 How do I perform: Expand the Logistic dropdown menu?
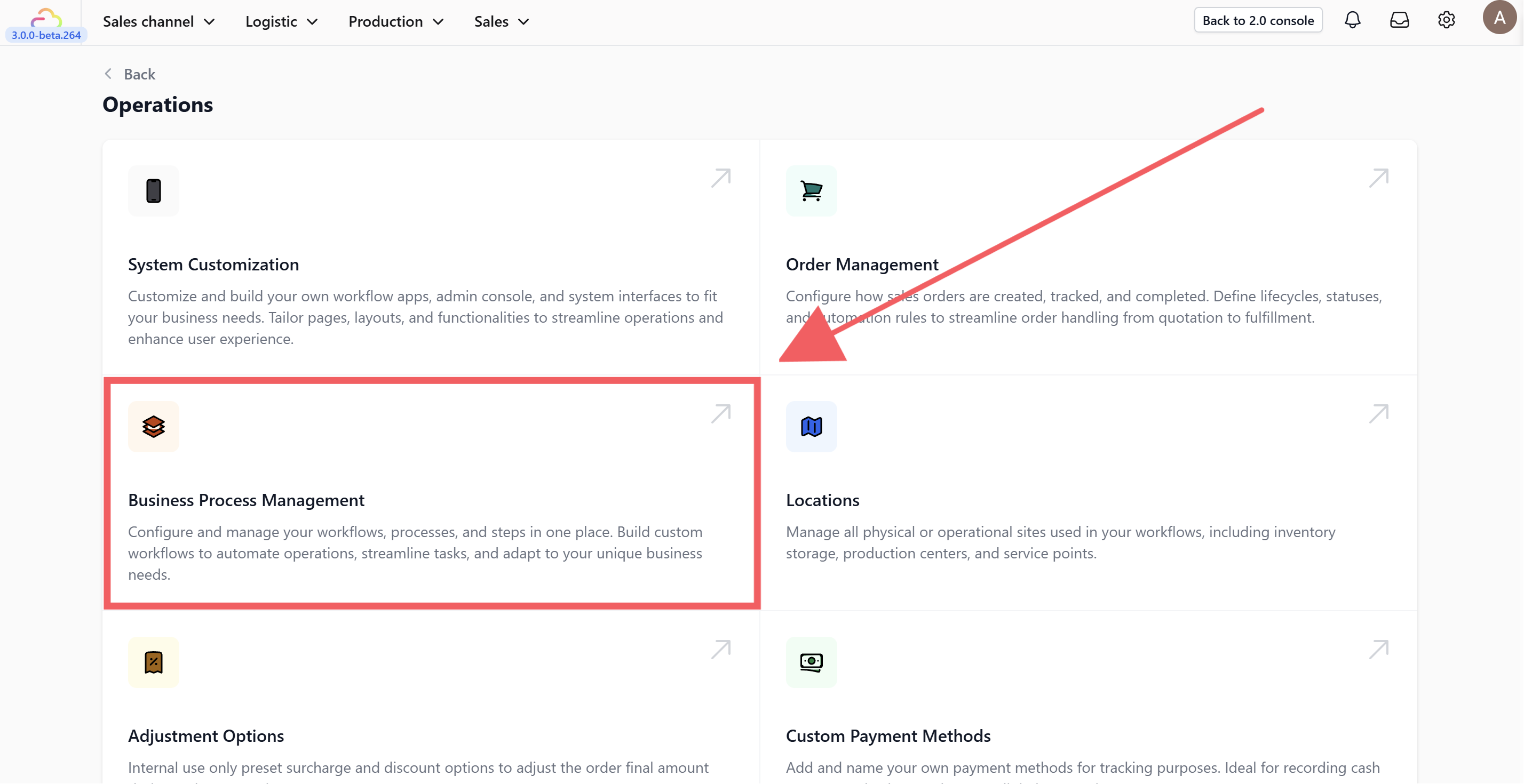(x=282, y=22)
